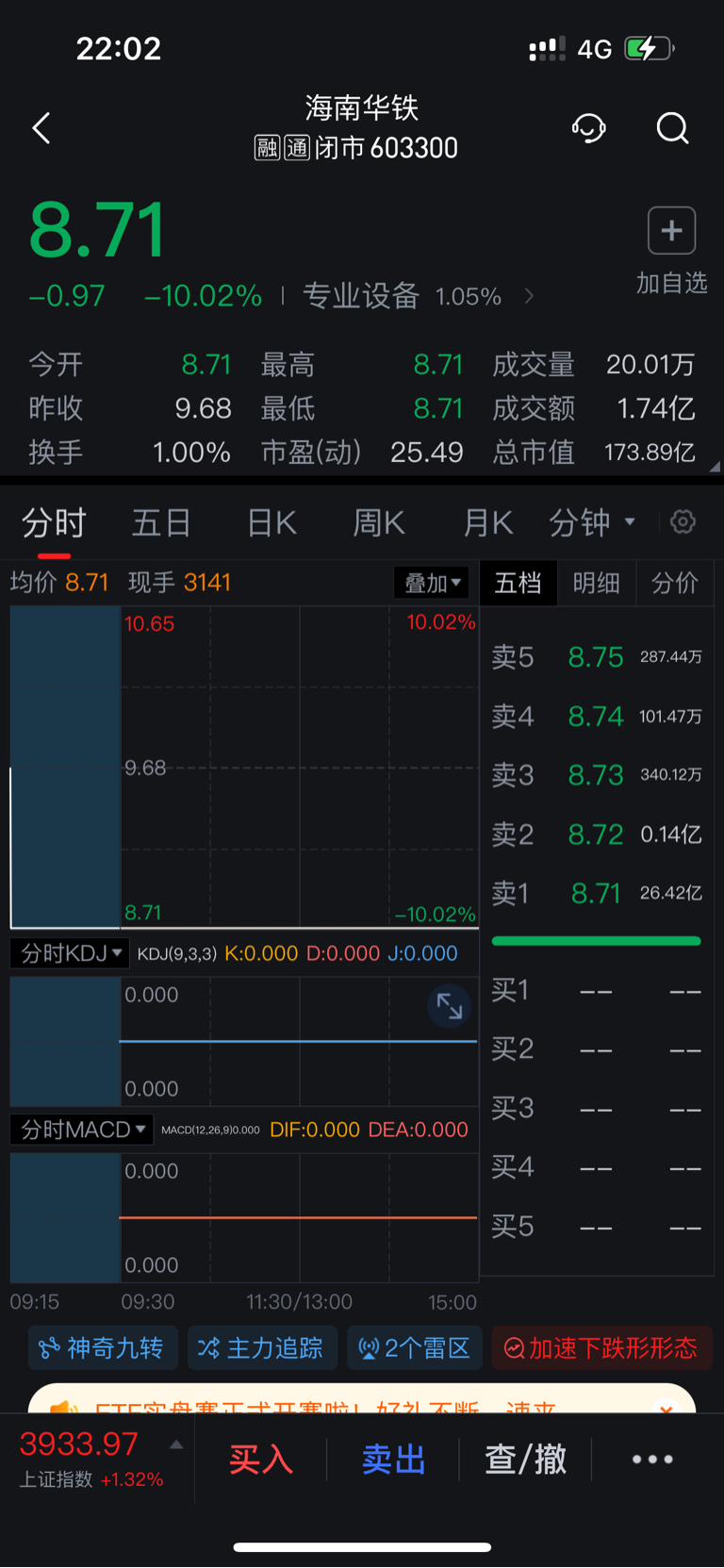
Task: Open 查/撤 orders query button
Action: tap(525, 1459)
